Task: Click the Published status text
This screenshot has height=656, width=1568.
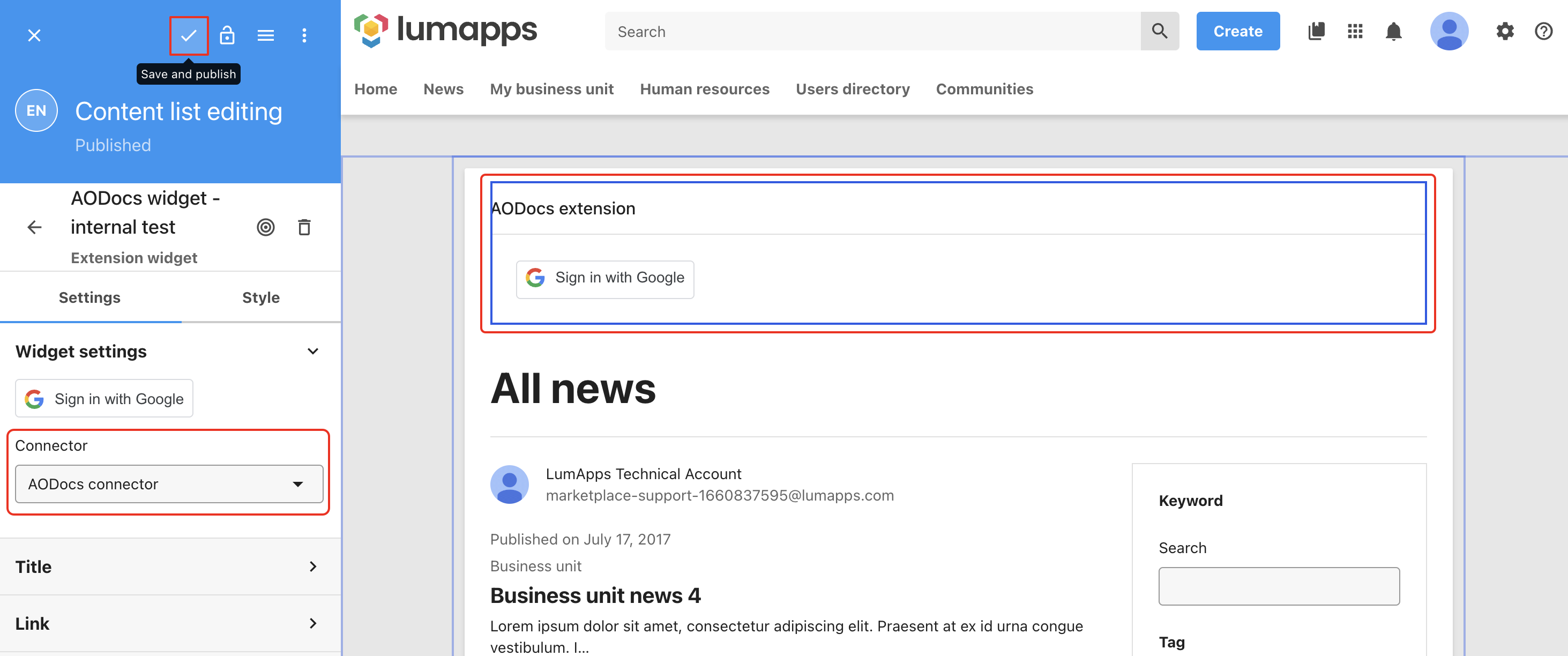Action: tap(113, 146)
